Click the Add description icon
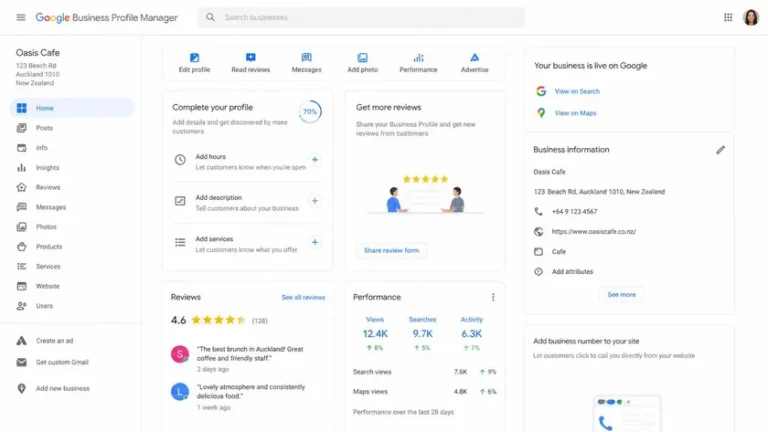This screenshot has width=768, height=432. (180, 201)
